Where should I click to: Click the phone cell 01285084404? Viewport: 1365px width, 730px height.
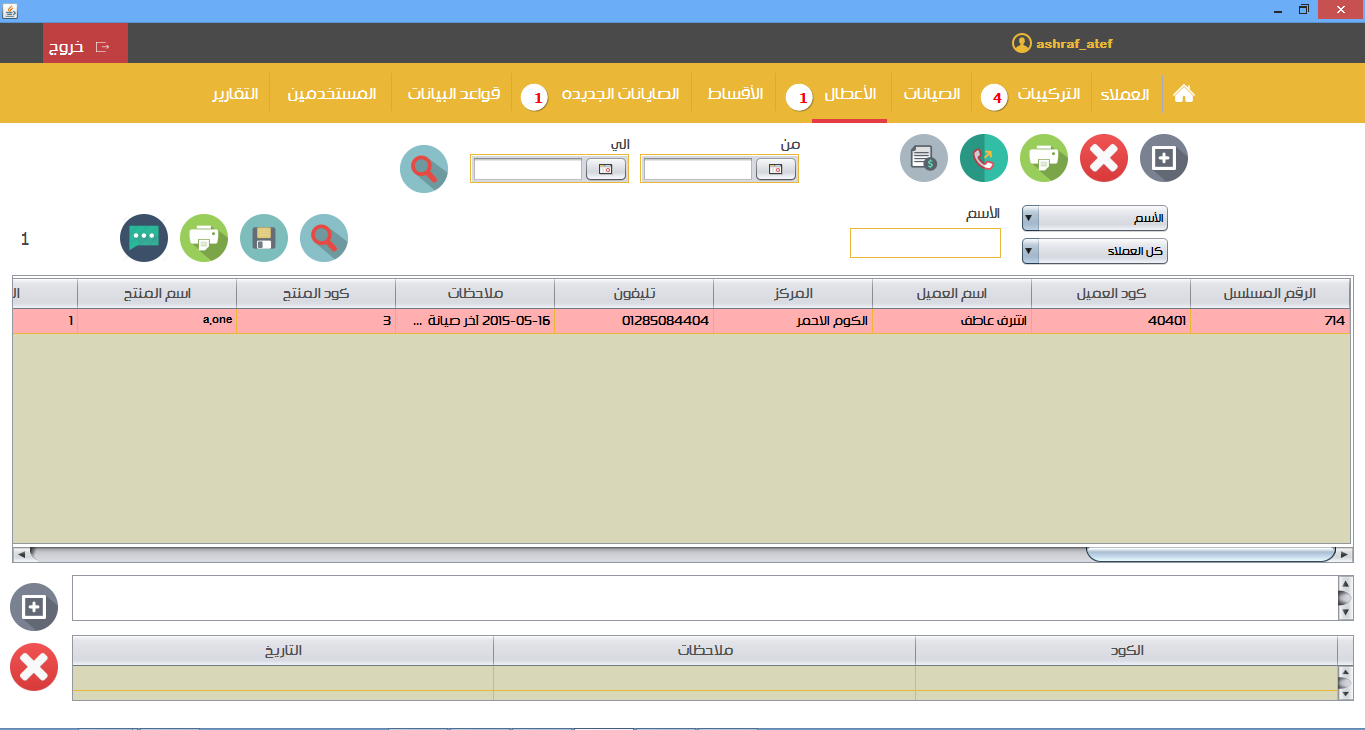click(x=634, y=321)
